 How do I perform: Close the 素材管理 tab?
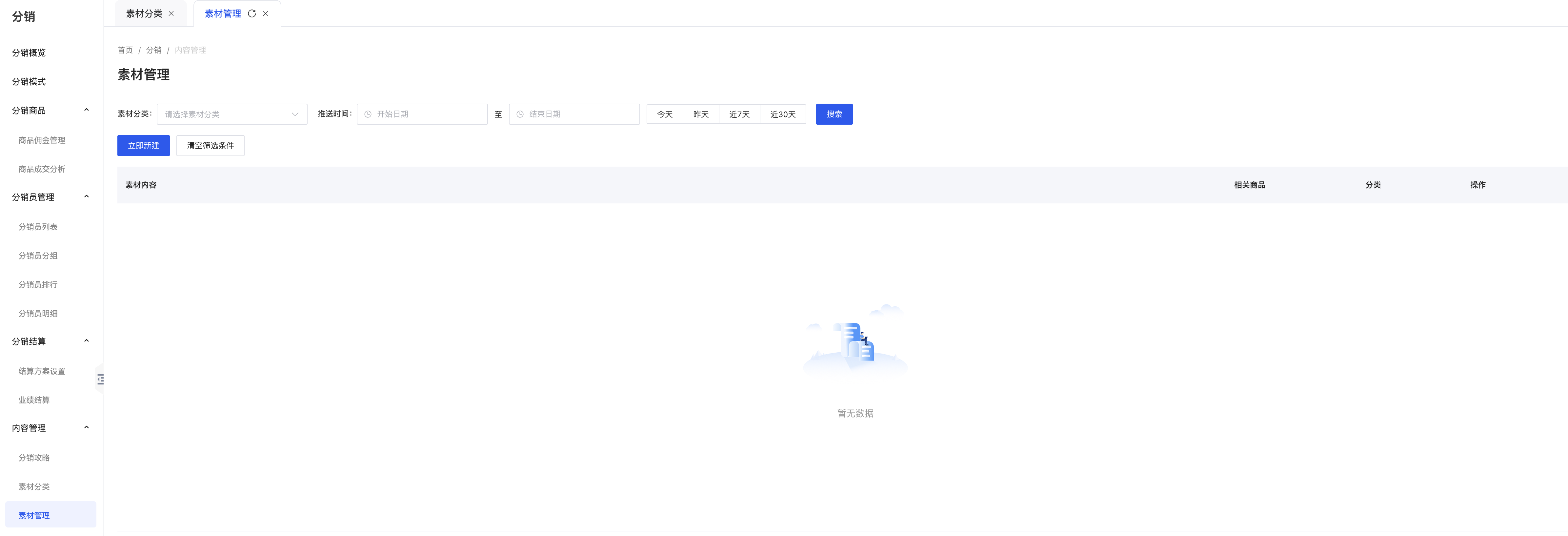tap(265, 13)
